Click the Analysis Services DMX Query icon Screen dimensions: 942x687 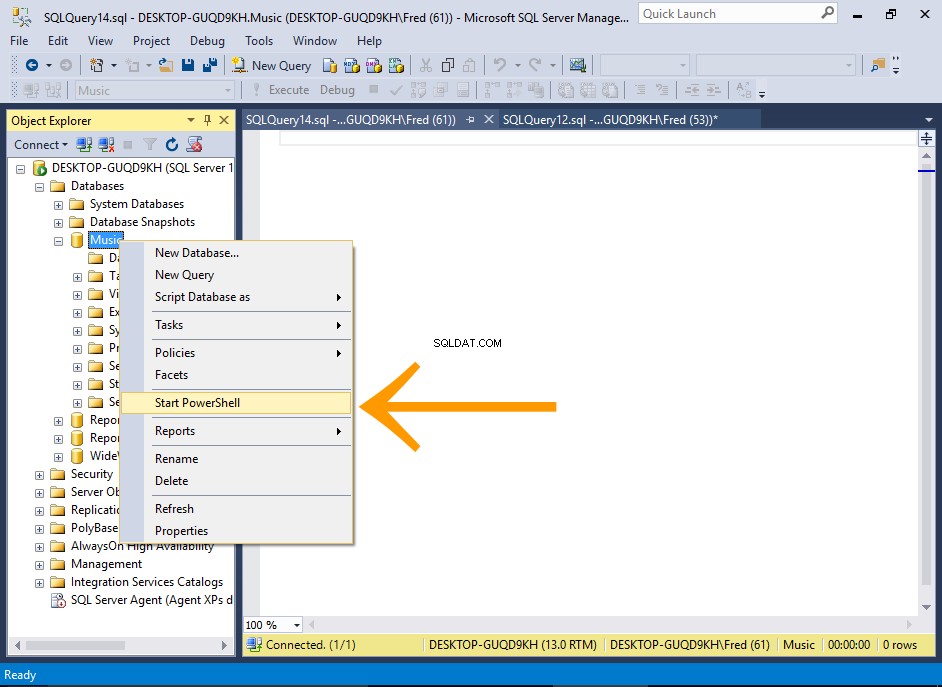(x=374, y=65)
